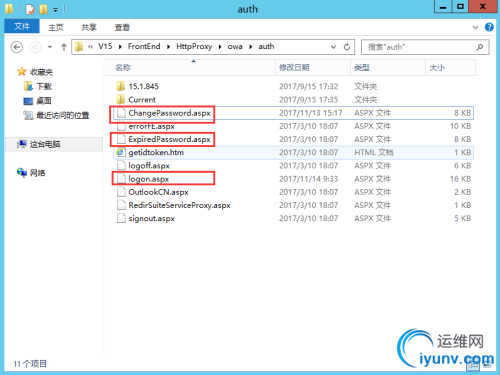This screenshot has height=375, width=500.
Task: Select the OutlookCN.aspx file icon
Action: click(121, 192)
